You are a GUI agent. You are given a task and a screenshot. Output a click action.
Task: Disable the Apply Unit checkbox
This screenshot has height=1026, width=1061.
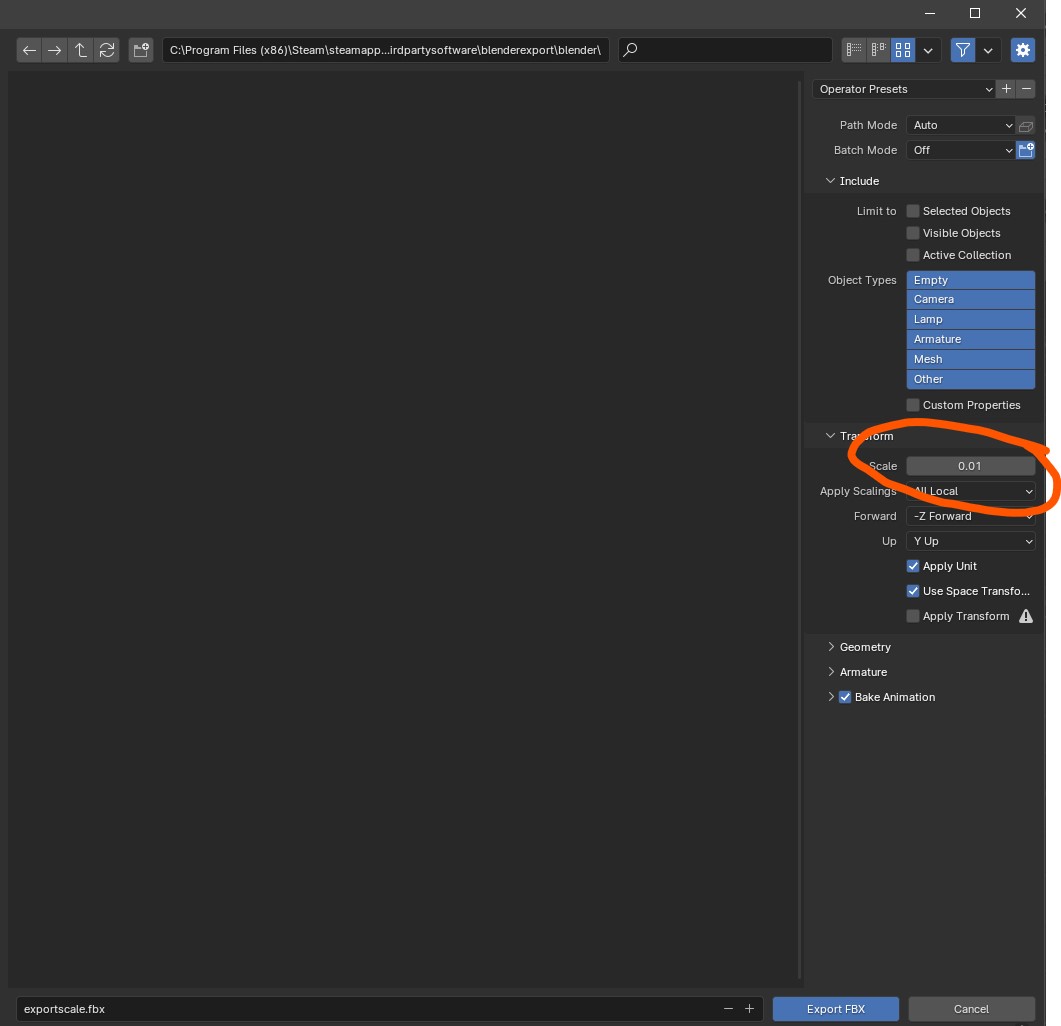click(x=913, y=566)
